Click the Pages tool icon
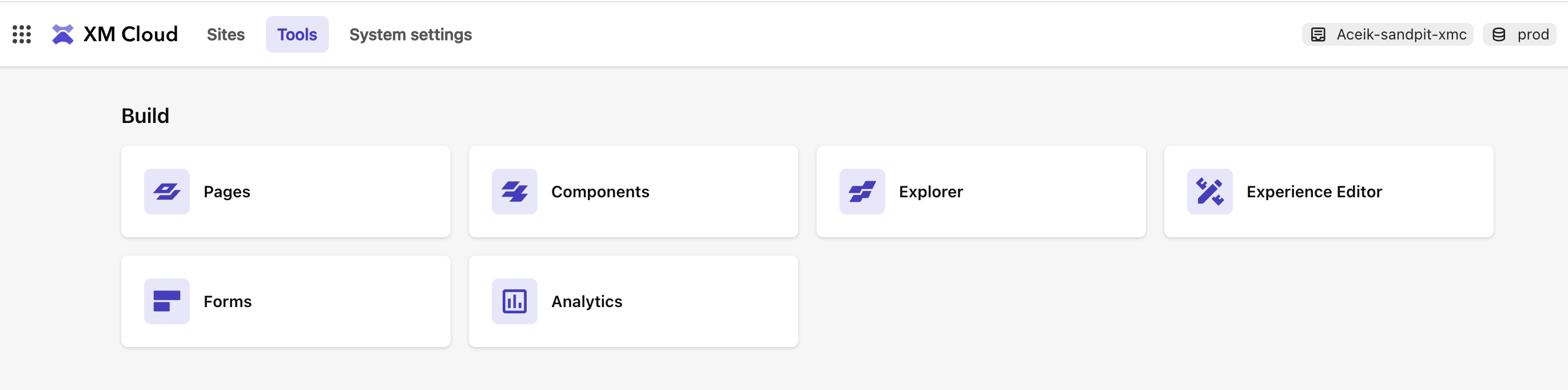Screen dimensions: 1568x390 pyautogui.click(x=167, y=191)
